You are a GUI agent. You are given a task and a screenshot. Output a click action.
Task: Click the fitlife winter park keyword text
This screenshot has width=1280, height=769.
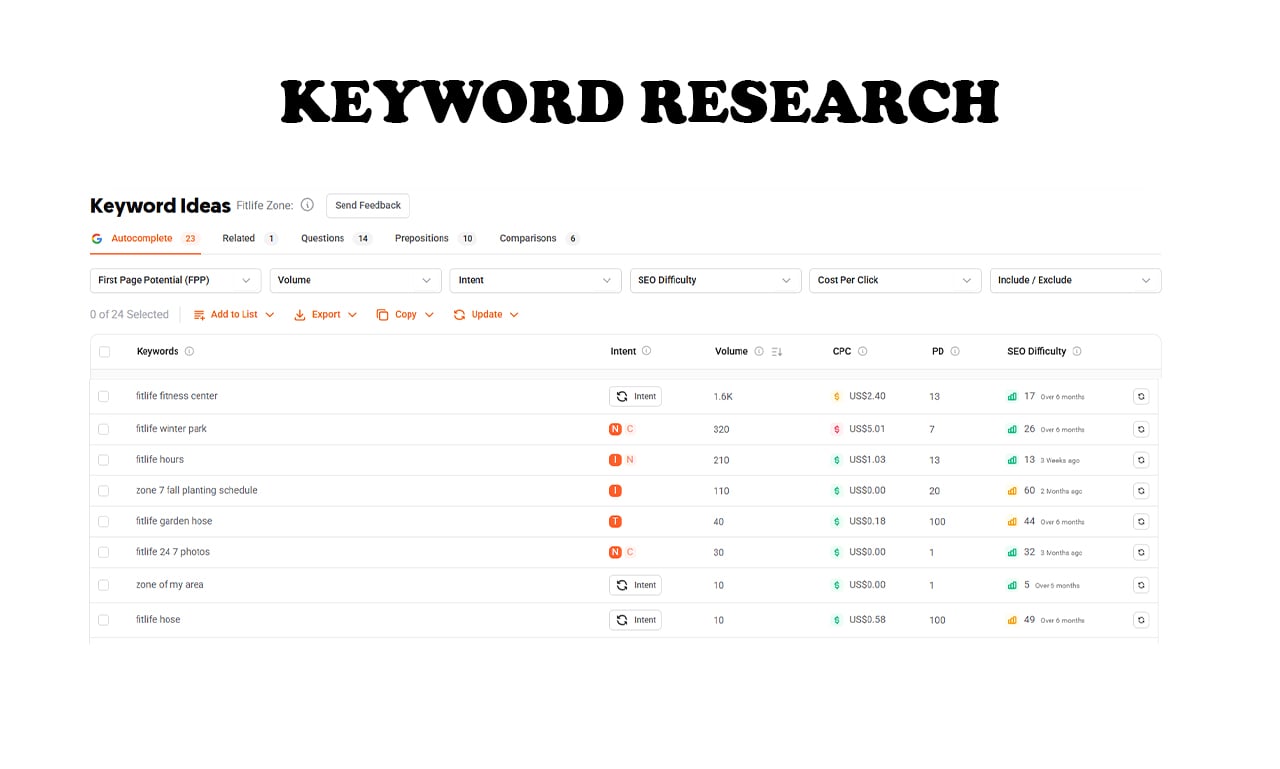point(171,429)
